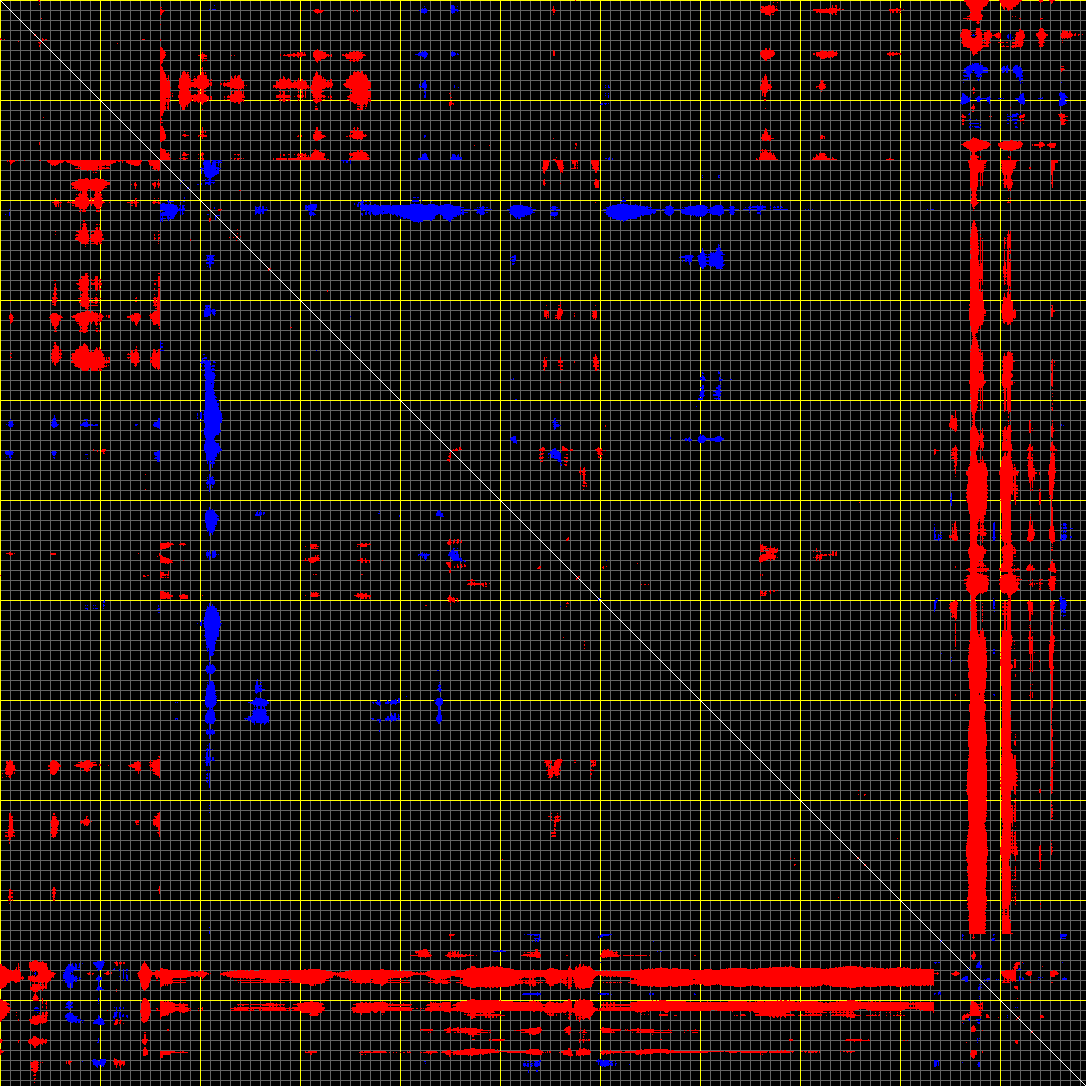Click the bottom-right corner where the diagonal ends
The width and height of the screenshot is (1086, 1086).
(1082, 1082)
